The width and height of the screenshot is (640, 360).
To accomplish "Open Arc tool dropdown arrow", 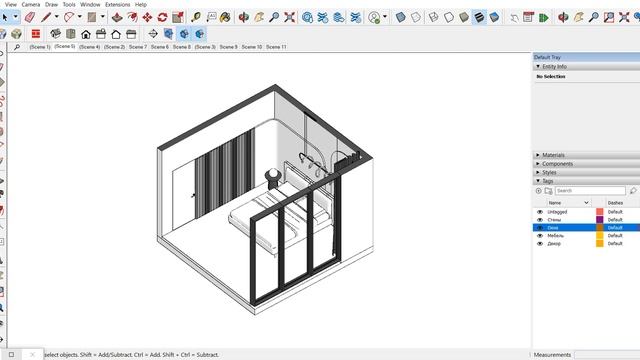I will coord(80,17).
